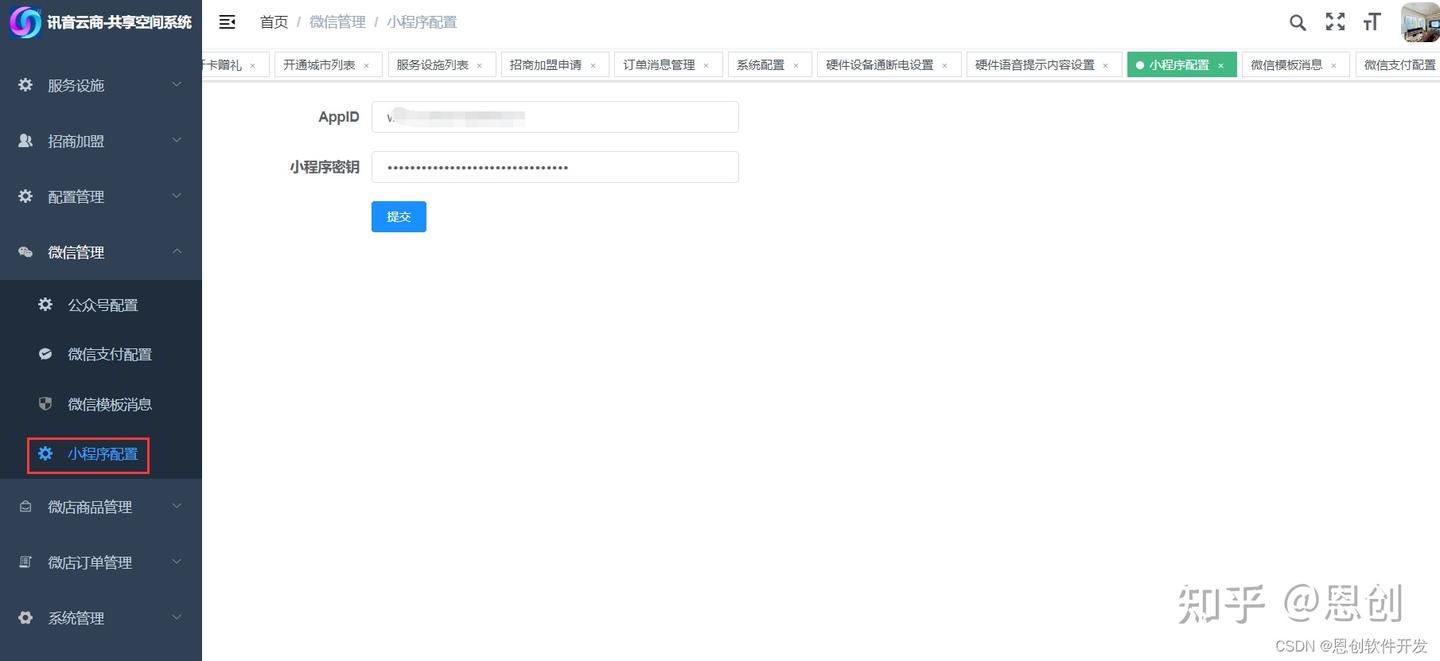Focus the 小程序密钥 password field
The image size is (1440, 661).
point(555,167)
